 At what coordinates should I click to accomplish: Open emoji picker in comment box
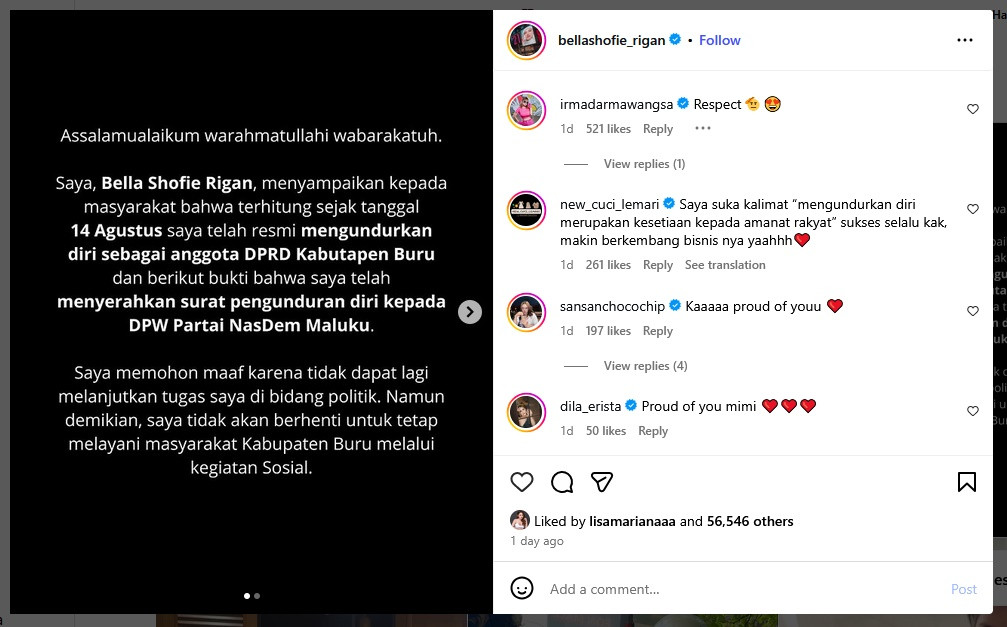(521, 588)
